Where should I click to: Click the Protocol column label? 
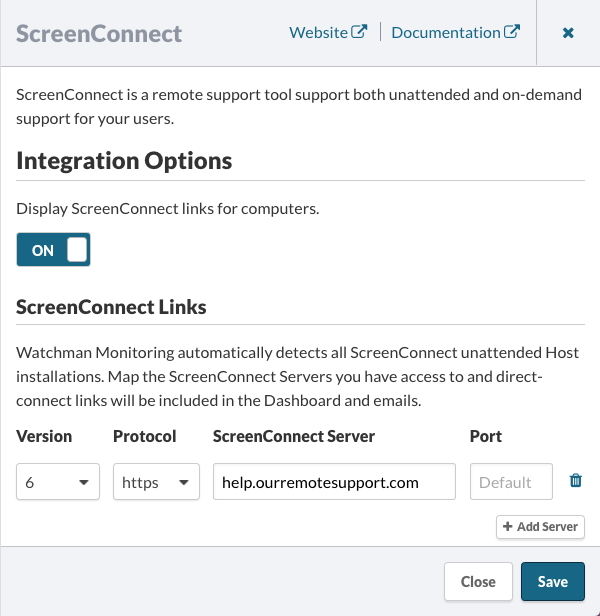(x=145, y=436)
